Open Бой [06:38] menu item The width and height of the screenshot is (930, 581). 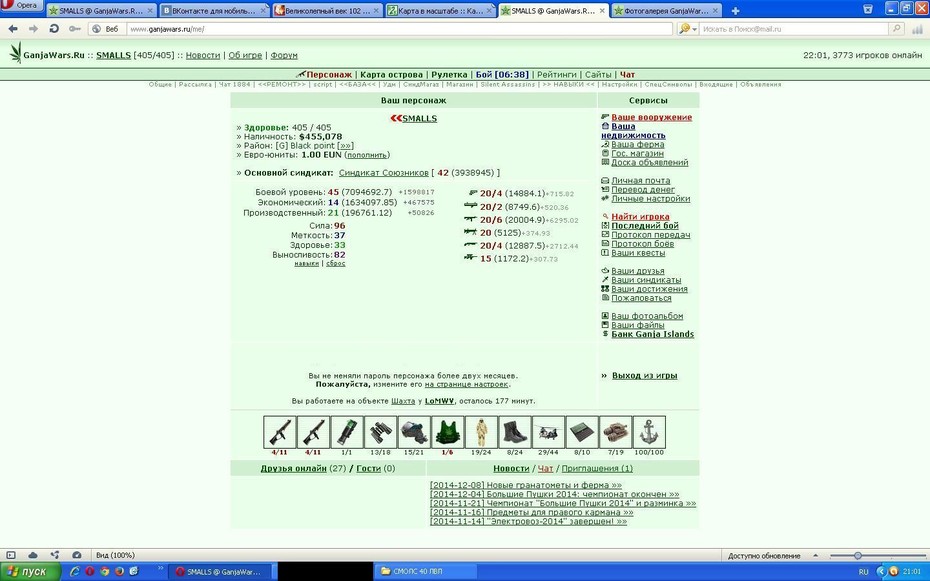(x=502, y=75)
